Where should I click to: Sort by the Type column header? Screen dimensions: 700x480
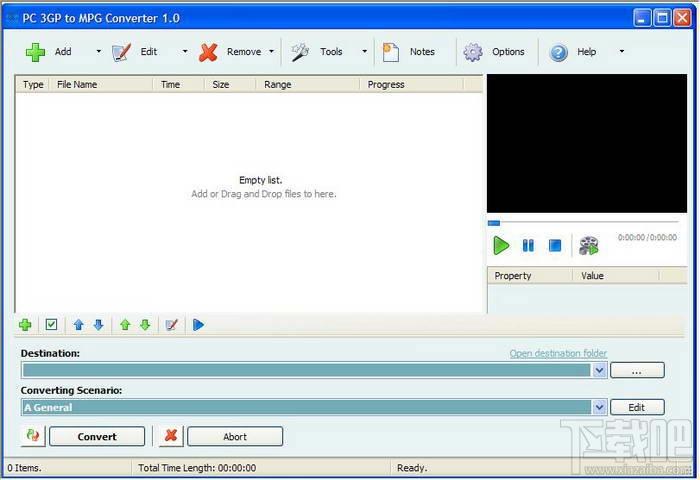click(33, 84)
